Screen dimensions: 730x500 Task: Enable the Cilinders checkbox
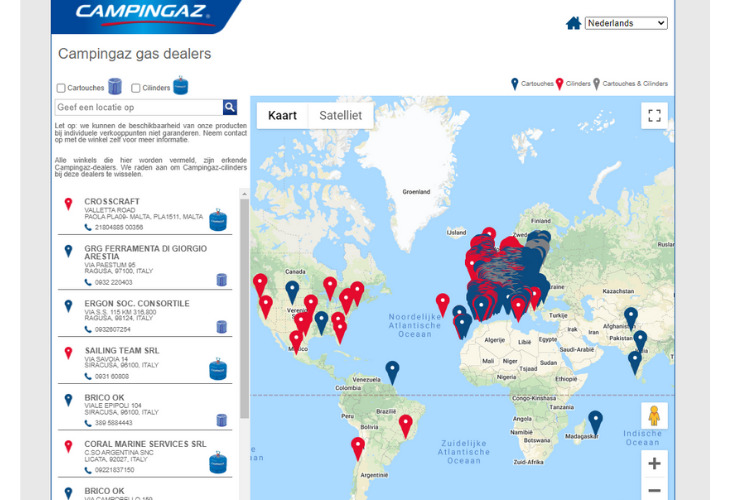[x=136, y=88]
